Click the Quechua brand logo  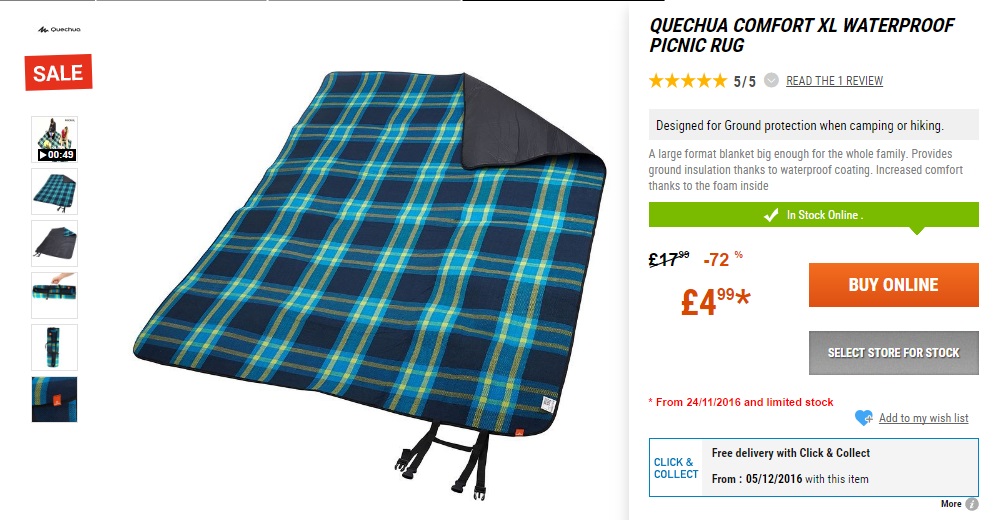(x=59, y=29)
